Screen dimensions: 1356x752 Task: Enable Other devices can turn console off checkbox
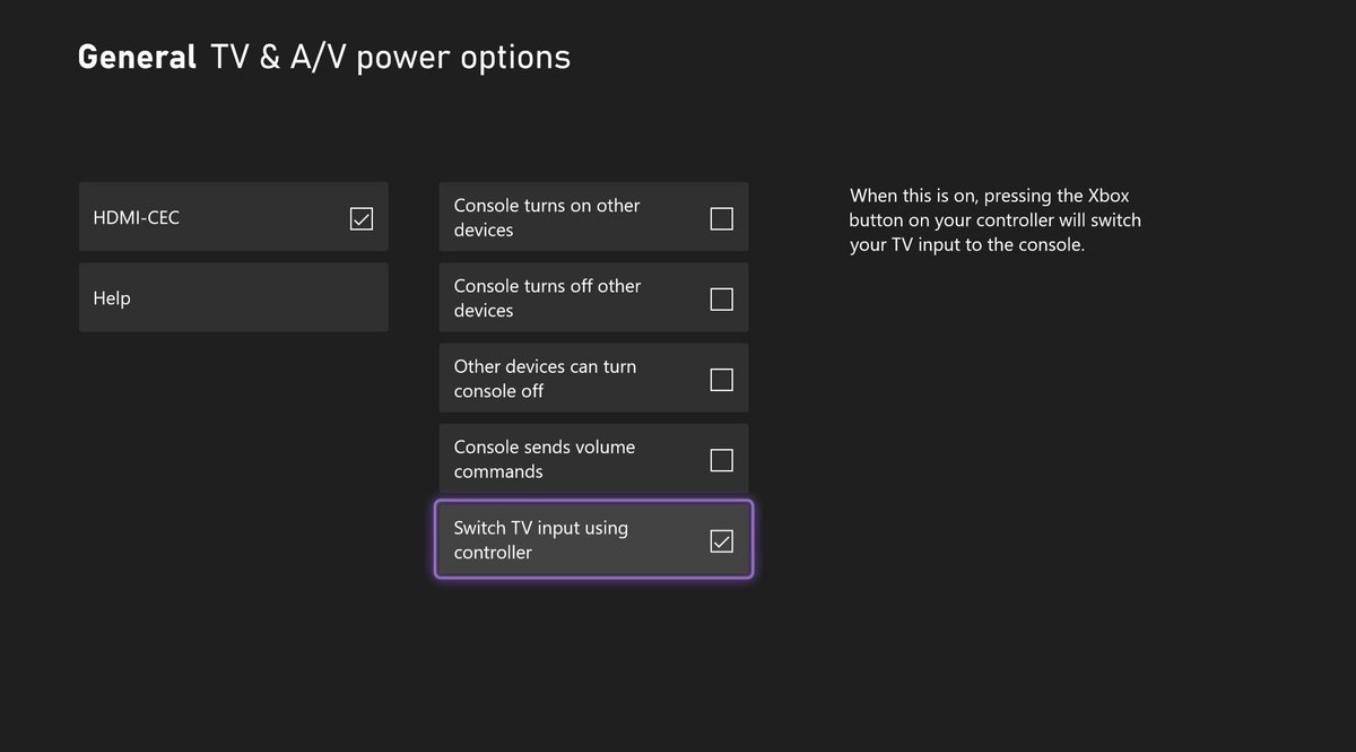(721, 380)
